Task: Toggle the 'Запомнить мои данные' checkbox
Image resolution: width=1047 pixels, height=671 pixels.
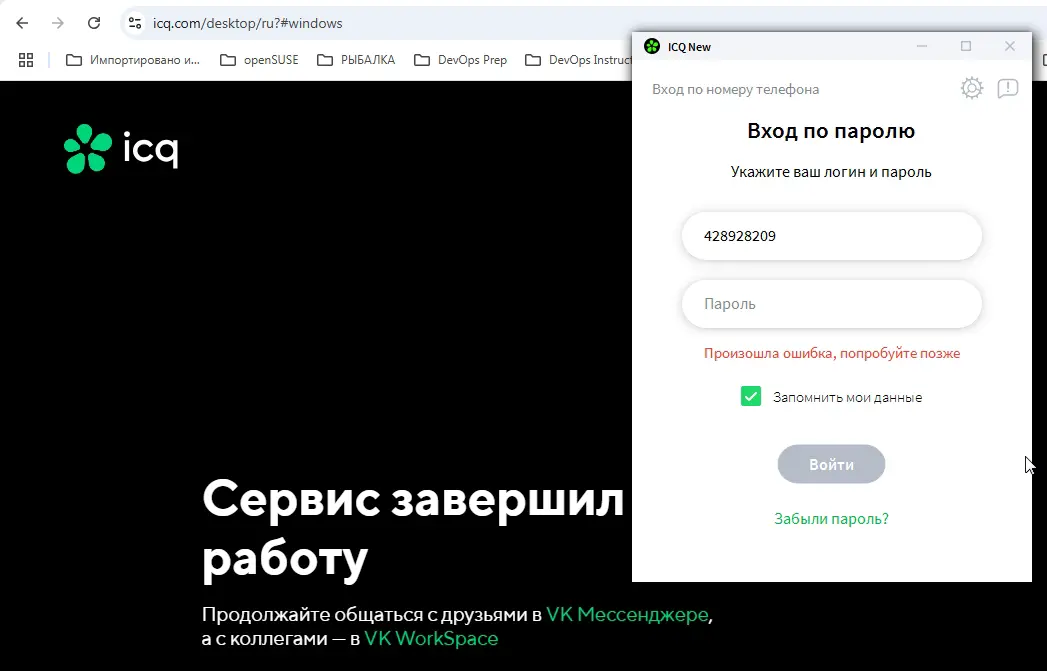Action: coord(751,397)
